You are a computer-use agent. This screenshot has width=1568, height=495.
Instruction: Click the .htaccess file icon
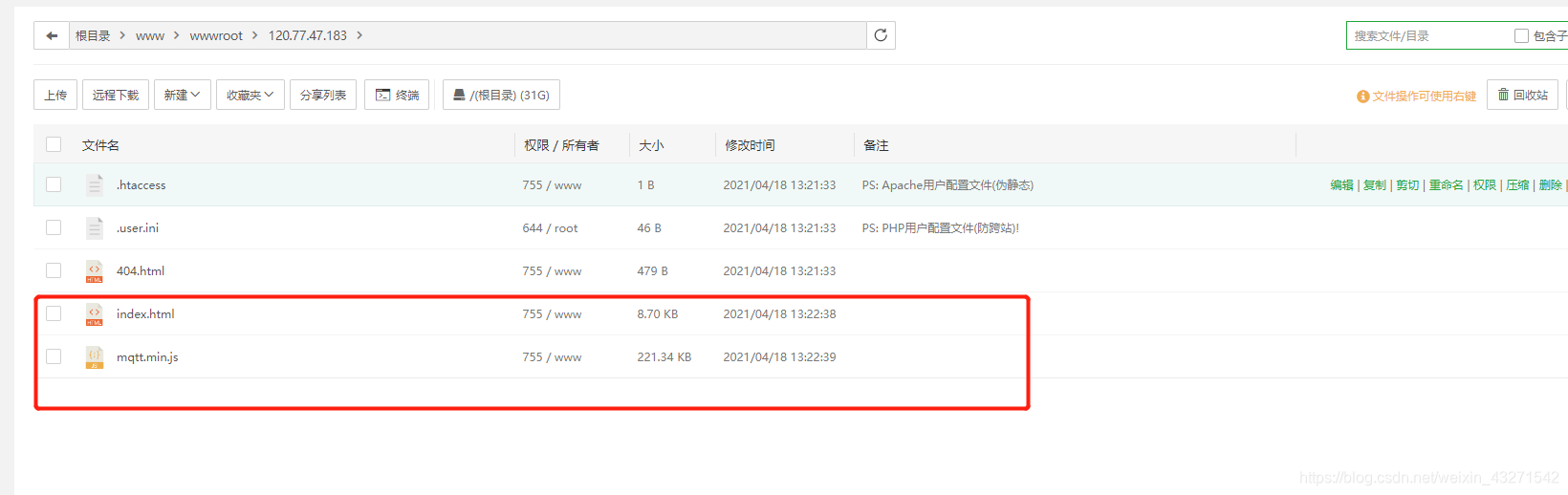click(94, 184)
